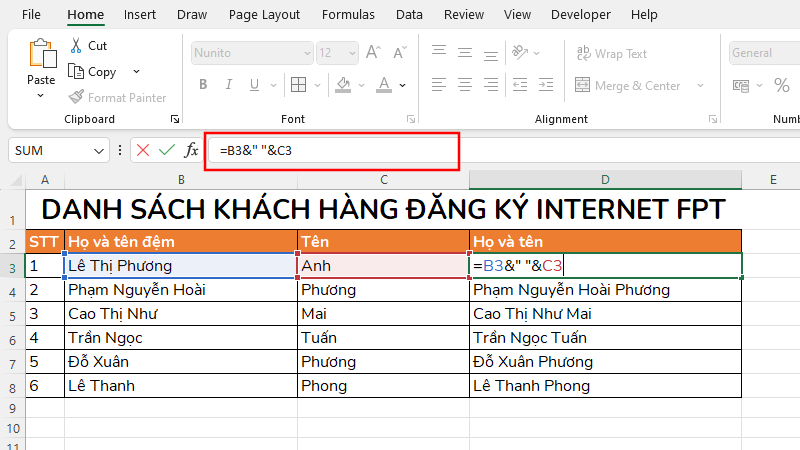Select cell 'Phạm Nguyễn Hoài'
This screenshot has height=450, width=800.
tap(181, 290)
